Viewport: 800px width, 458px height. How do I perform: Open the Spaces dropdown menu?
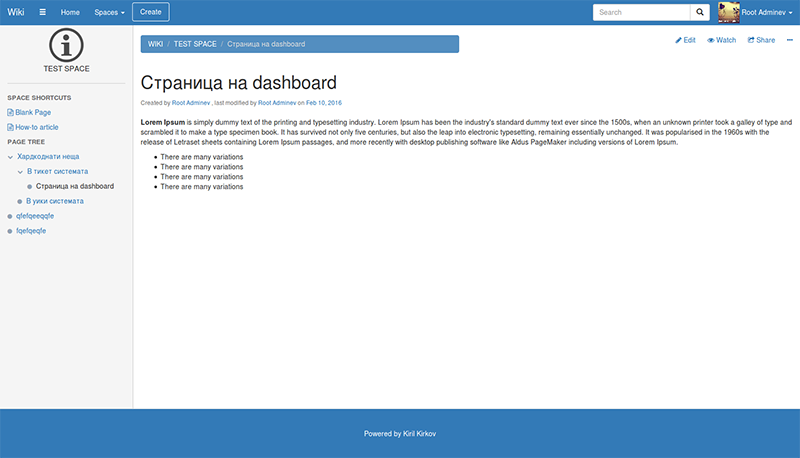click(x=109, y=13)
